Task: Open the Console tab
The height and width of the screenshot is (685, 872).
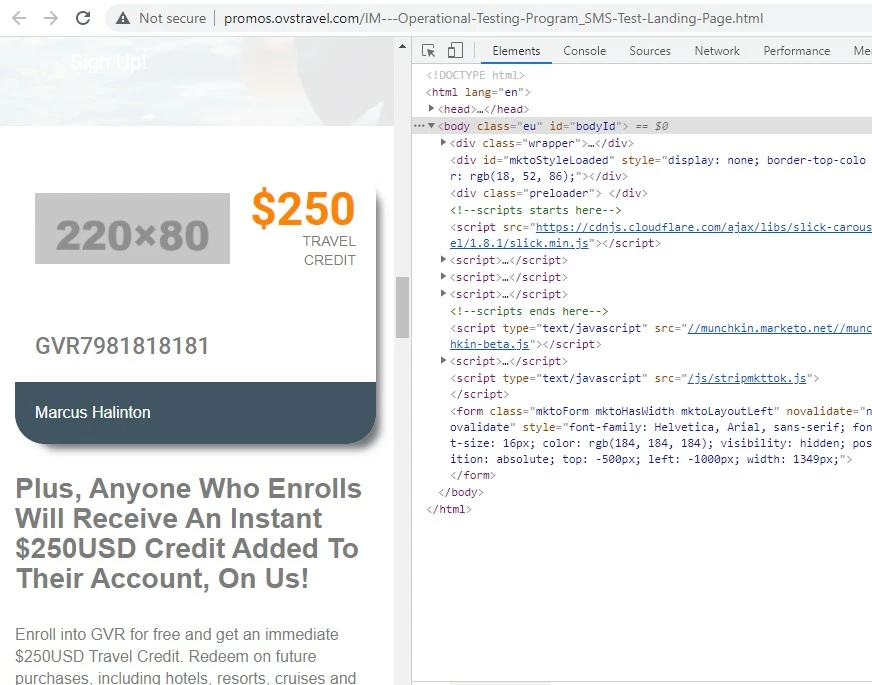Action: point(584,51)
